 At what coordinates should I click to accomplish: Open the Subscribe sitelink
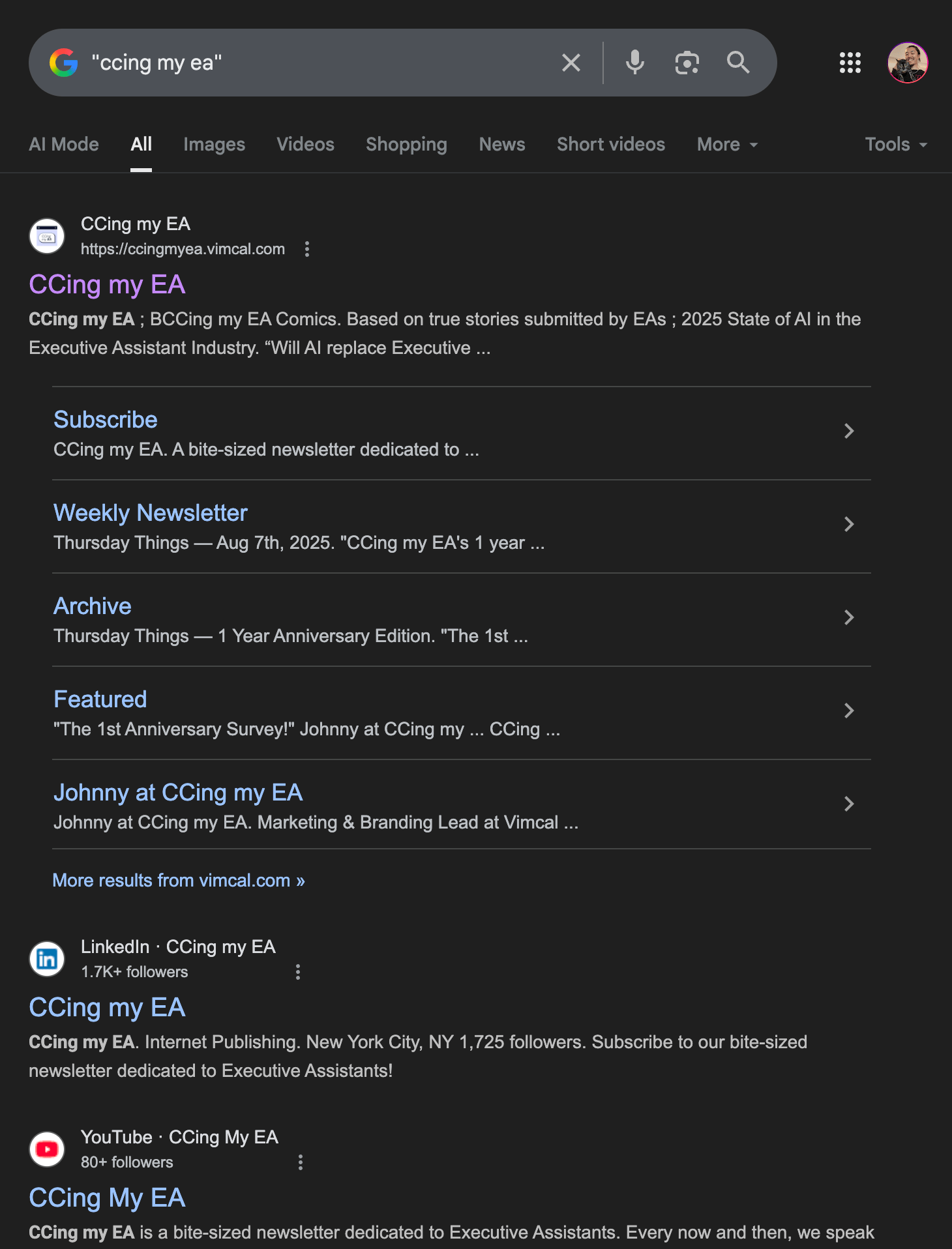(106, 420)
